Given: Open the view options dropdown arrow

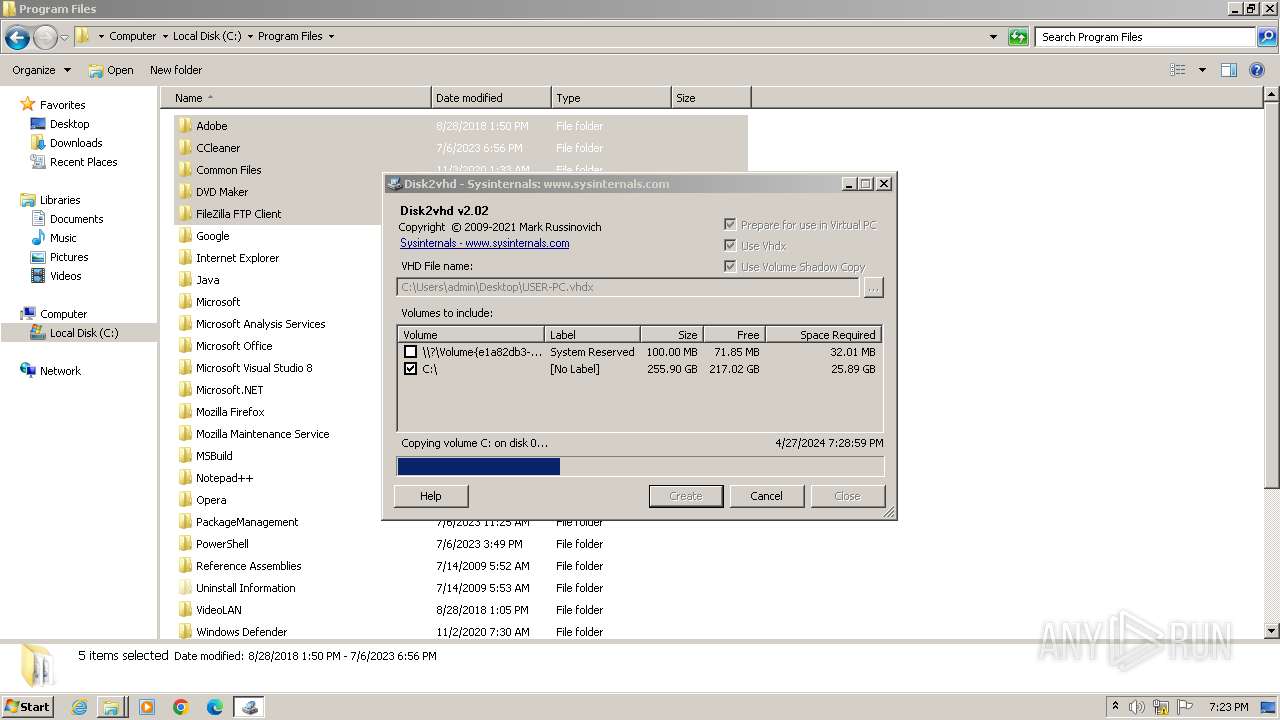Looking at the screenshot, I should click(1202, 70).
